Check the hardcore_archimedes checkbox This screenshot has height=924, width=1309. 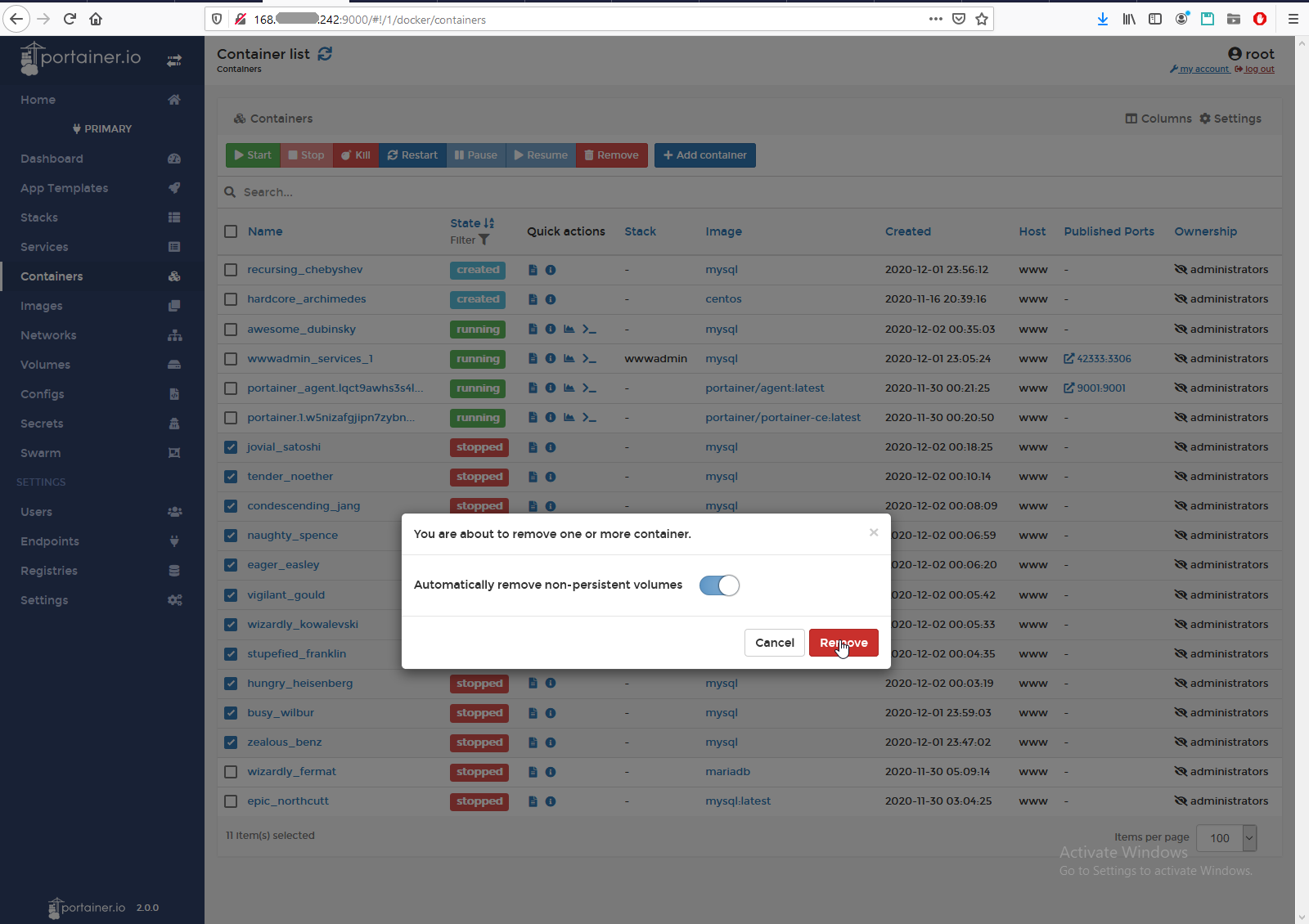231,299
